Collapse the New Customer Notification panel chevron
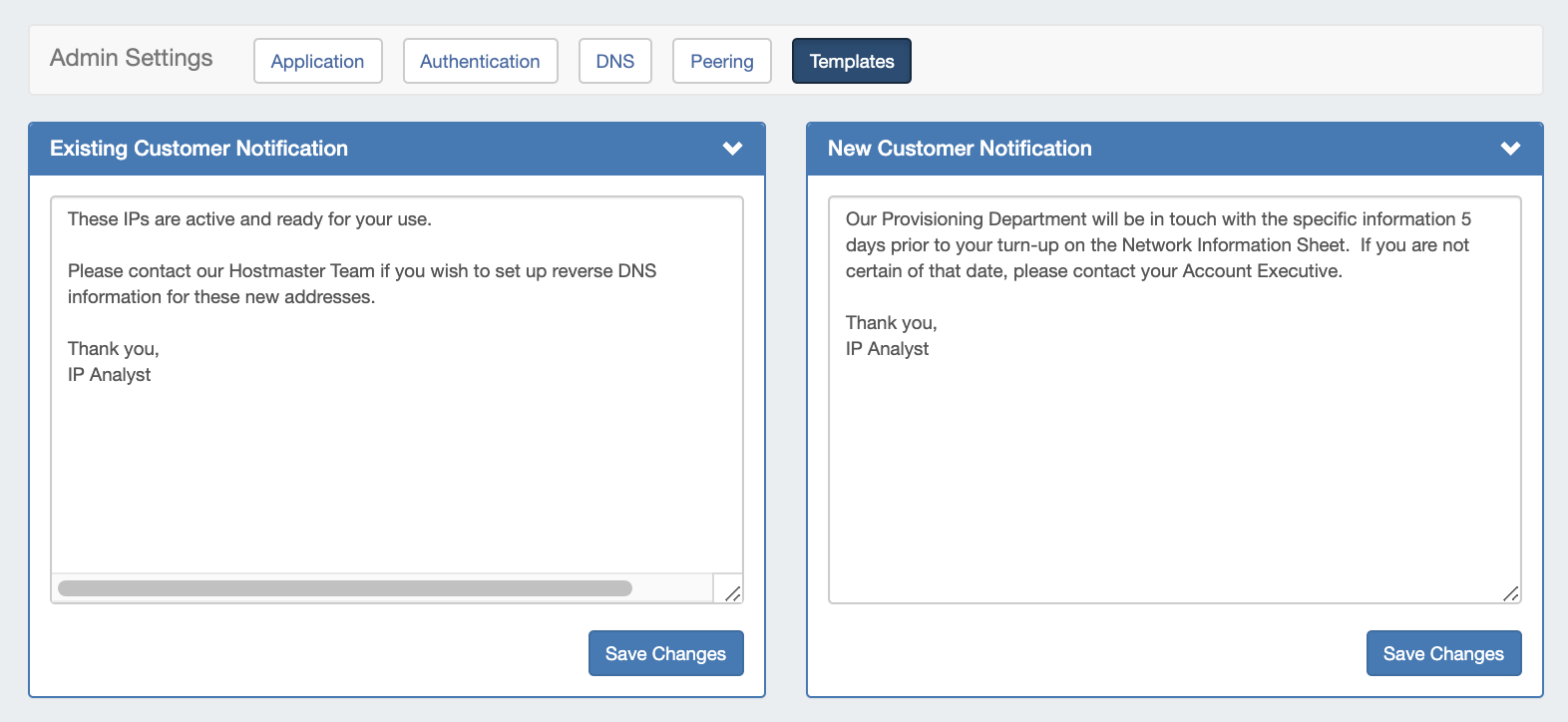 (x=1510, y=149)
